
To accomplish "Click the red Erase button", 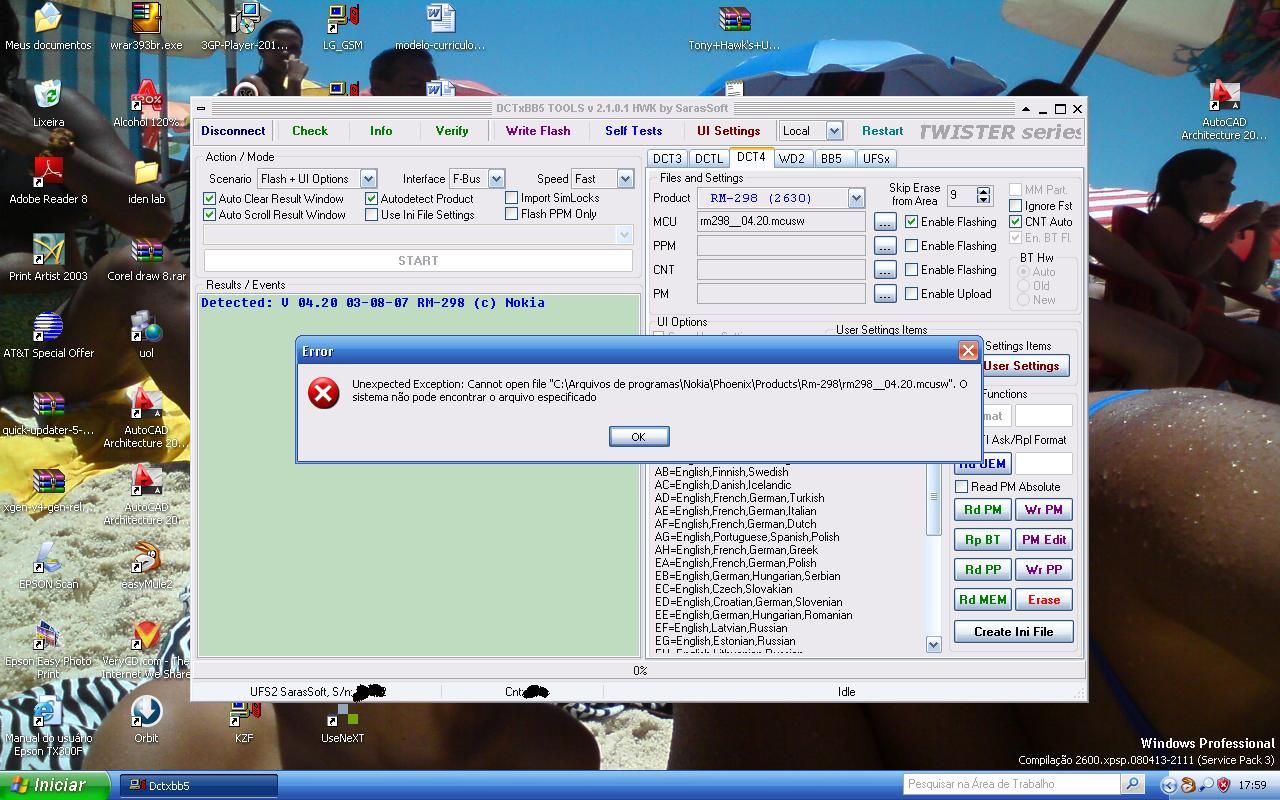I will click(x=1044, y=600).
